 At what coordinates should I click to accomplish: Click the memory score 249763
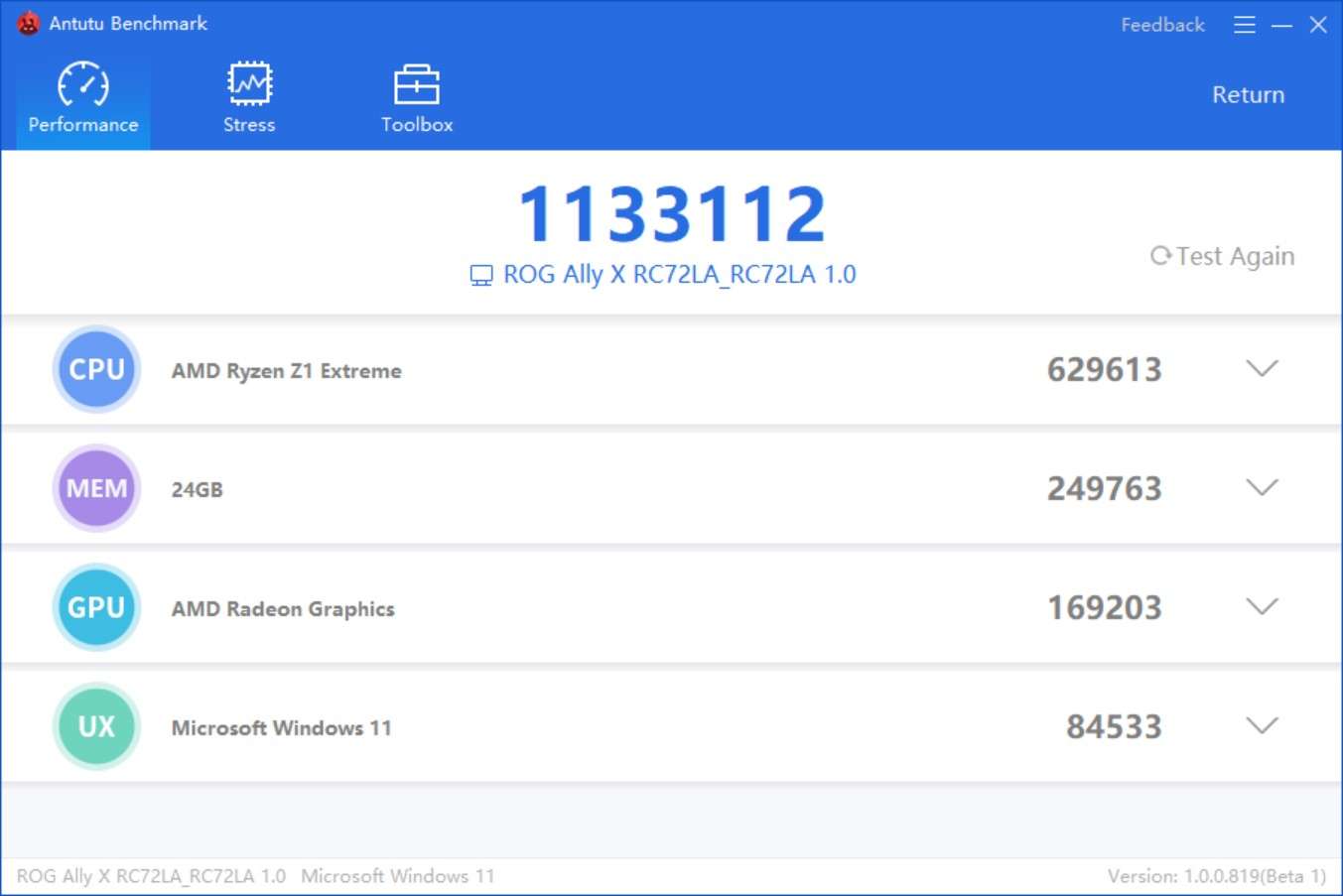tap(1105, 489)
